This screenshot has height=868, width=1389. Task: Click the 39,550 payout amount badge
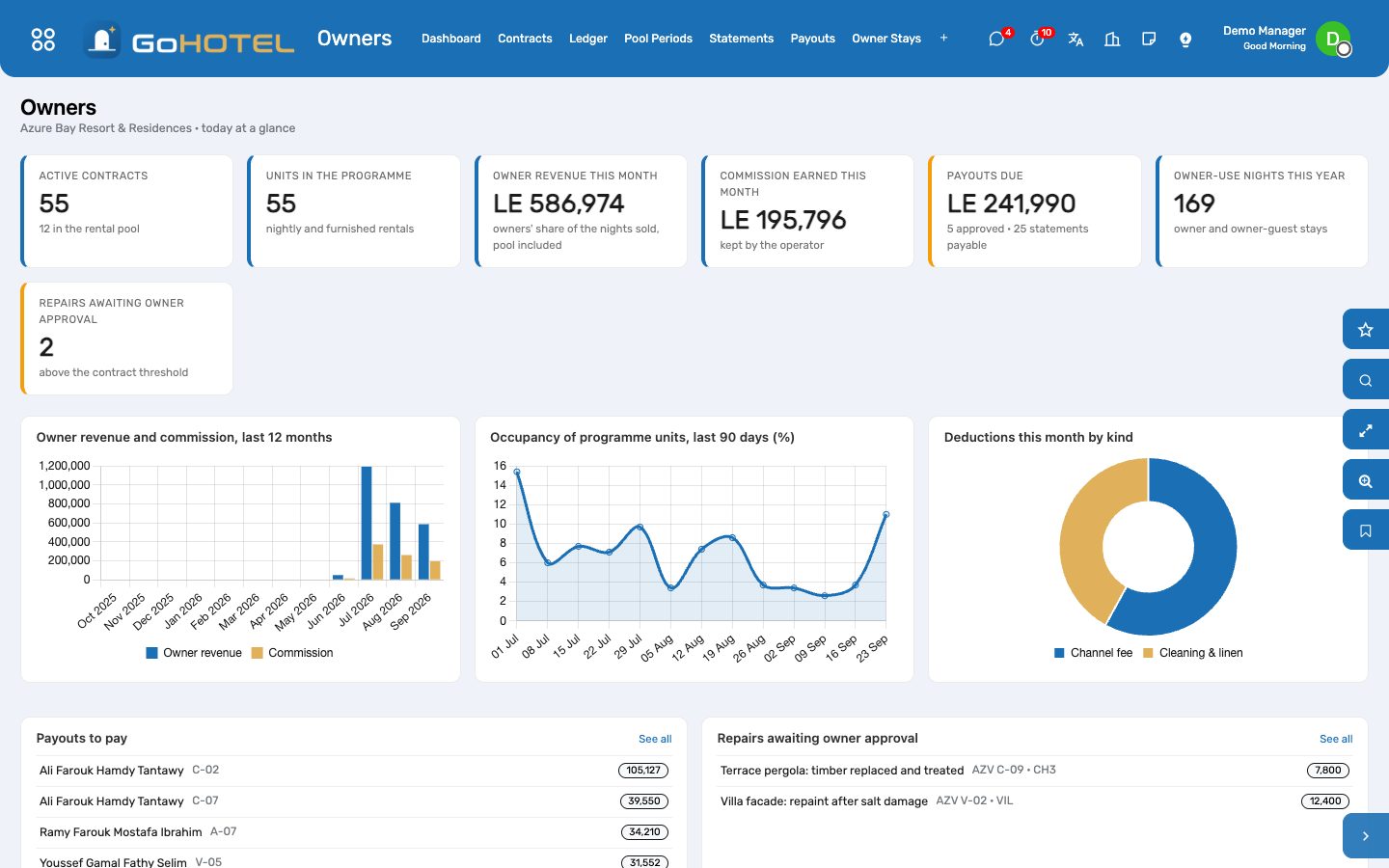(x=644, y=801)
